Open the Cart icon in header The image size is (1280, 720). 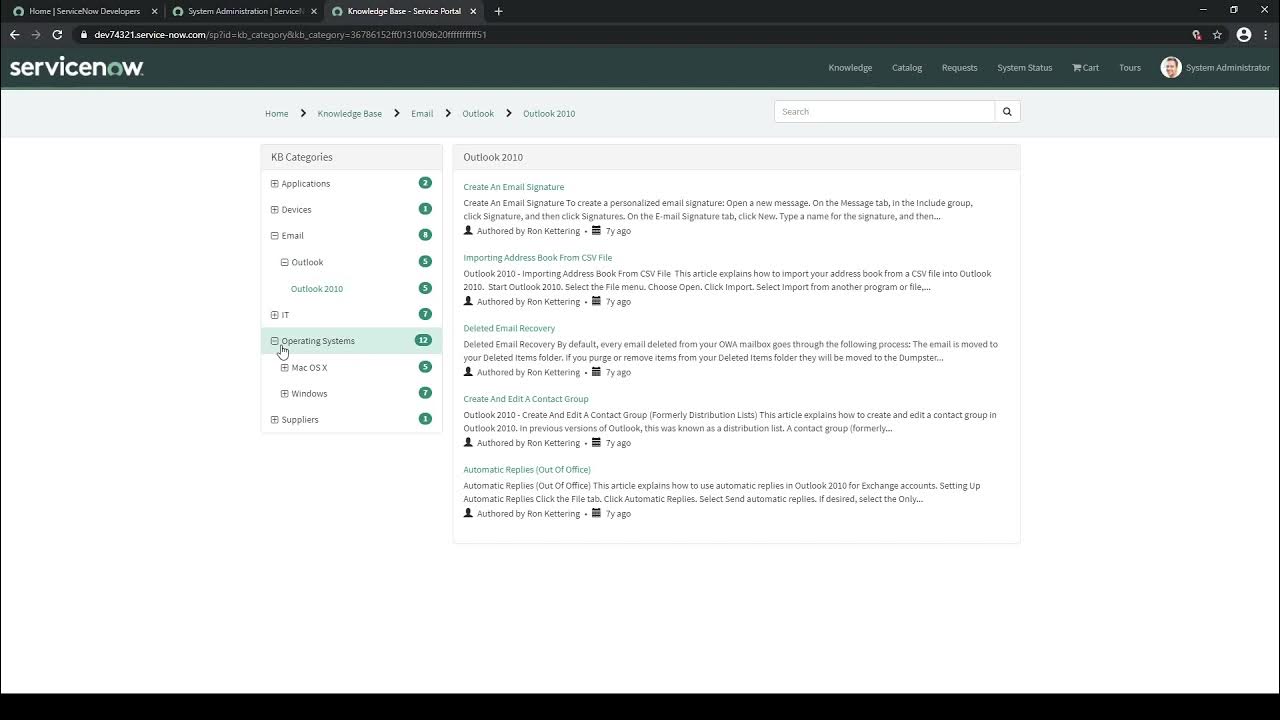1085,68
